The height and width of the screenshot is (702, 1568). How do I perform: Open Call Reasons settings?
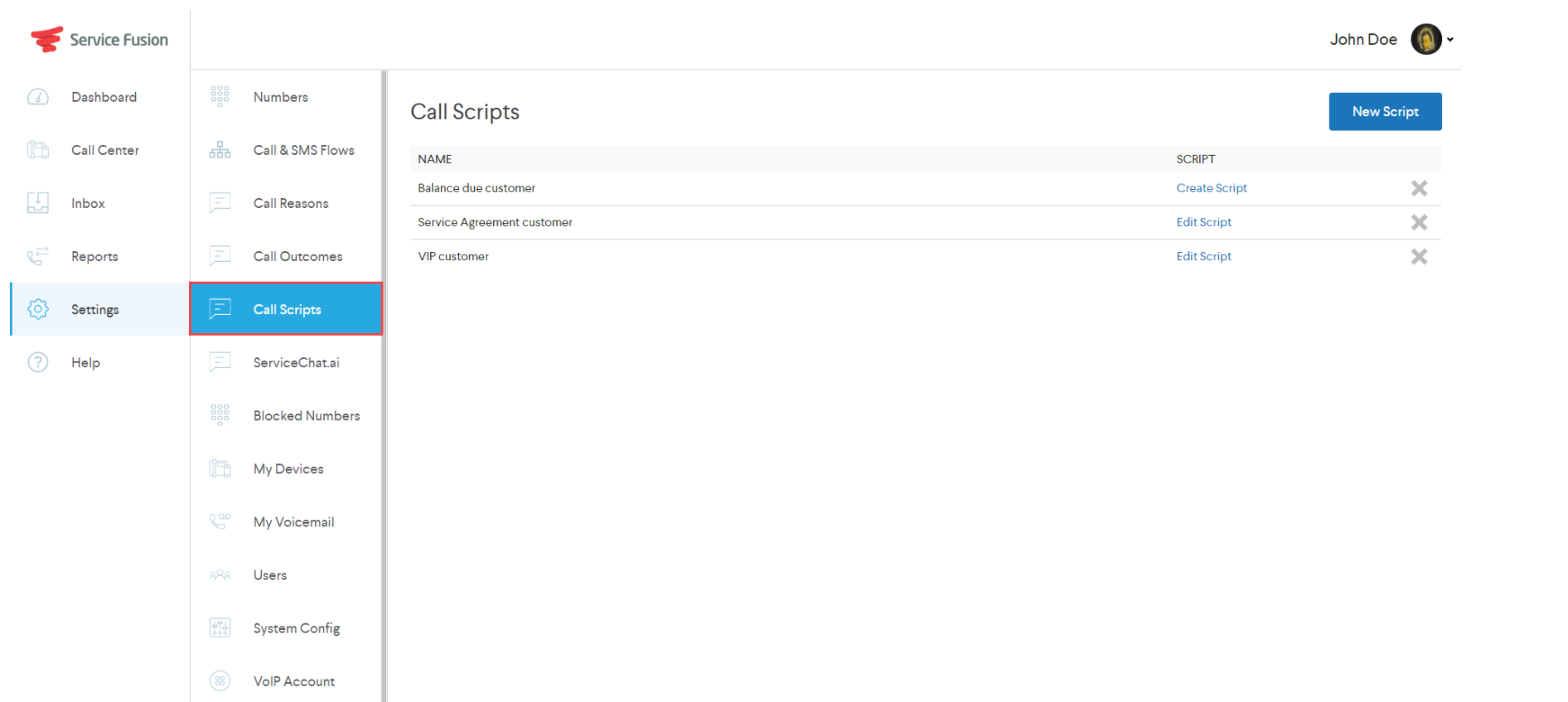pos(286,203)
